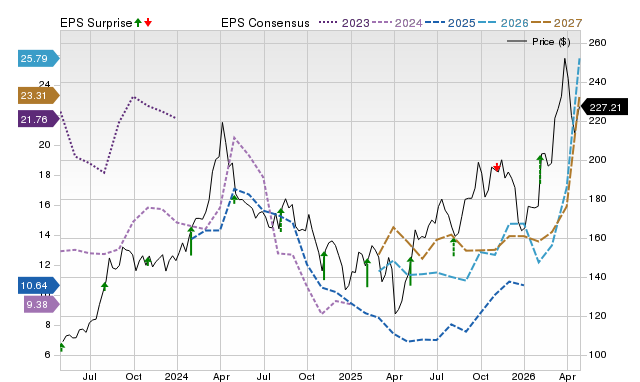Screen dimensions: 640x382
Task: Click the 180 tick on the price axis
Action: click(x=597, y=199)
